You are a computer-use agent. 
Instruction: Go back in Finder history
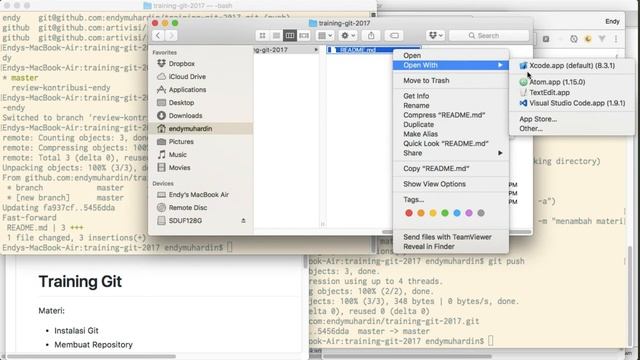pos(158,36)
